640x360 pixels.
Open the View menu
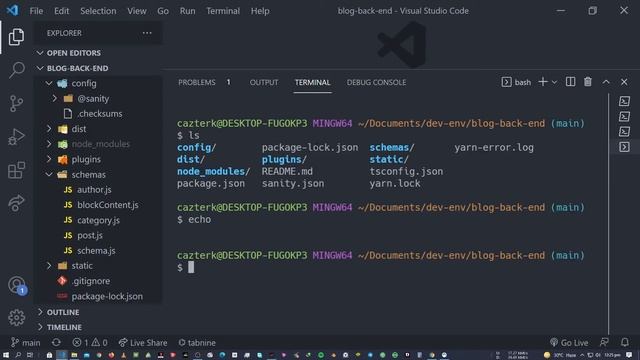[137, 11]
